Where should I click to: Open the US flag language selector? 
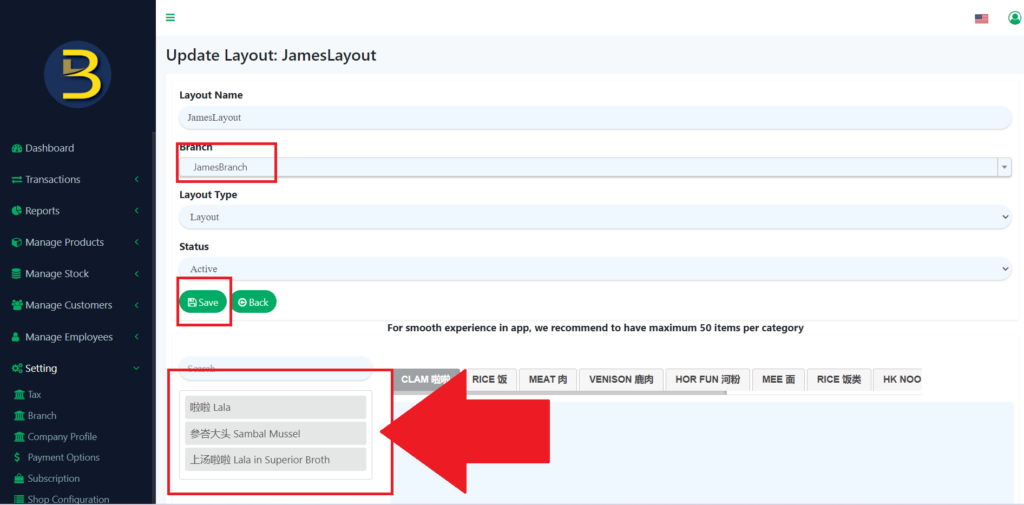click(981, 18)
